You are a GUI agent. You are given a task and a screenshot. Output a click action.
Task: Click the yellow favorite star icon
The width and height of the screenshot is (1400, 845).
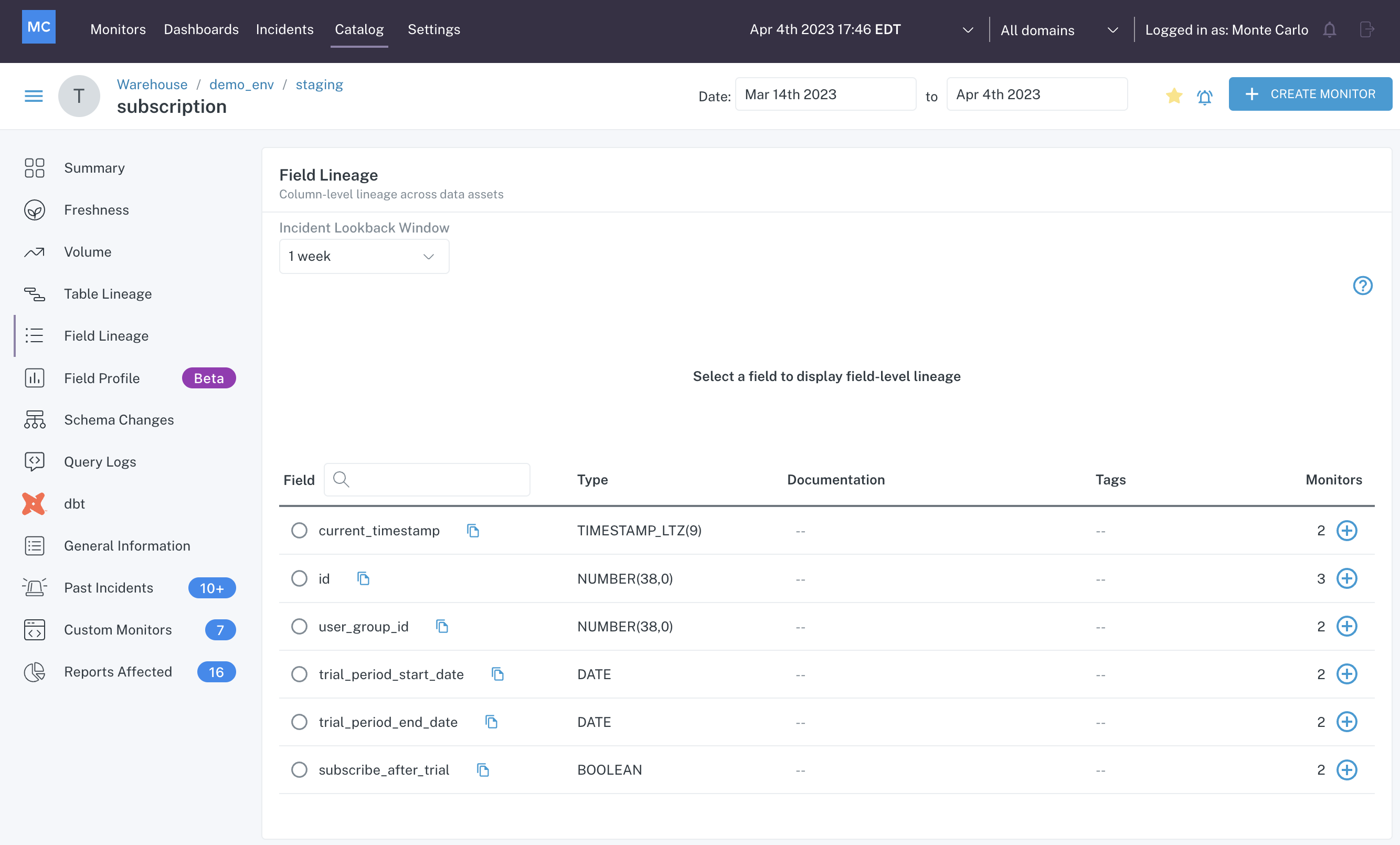[1173, 96]
